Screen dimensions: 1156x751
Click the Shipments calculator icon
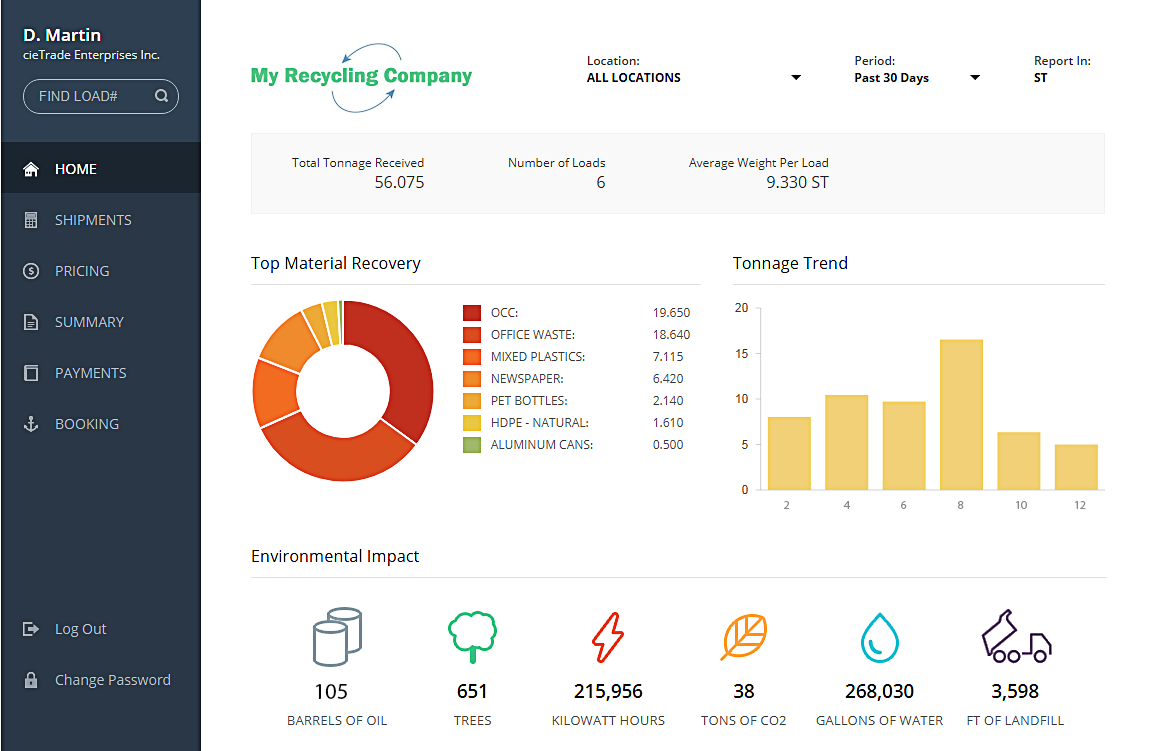coord(31,220)
